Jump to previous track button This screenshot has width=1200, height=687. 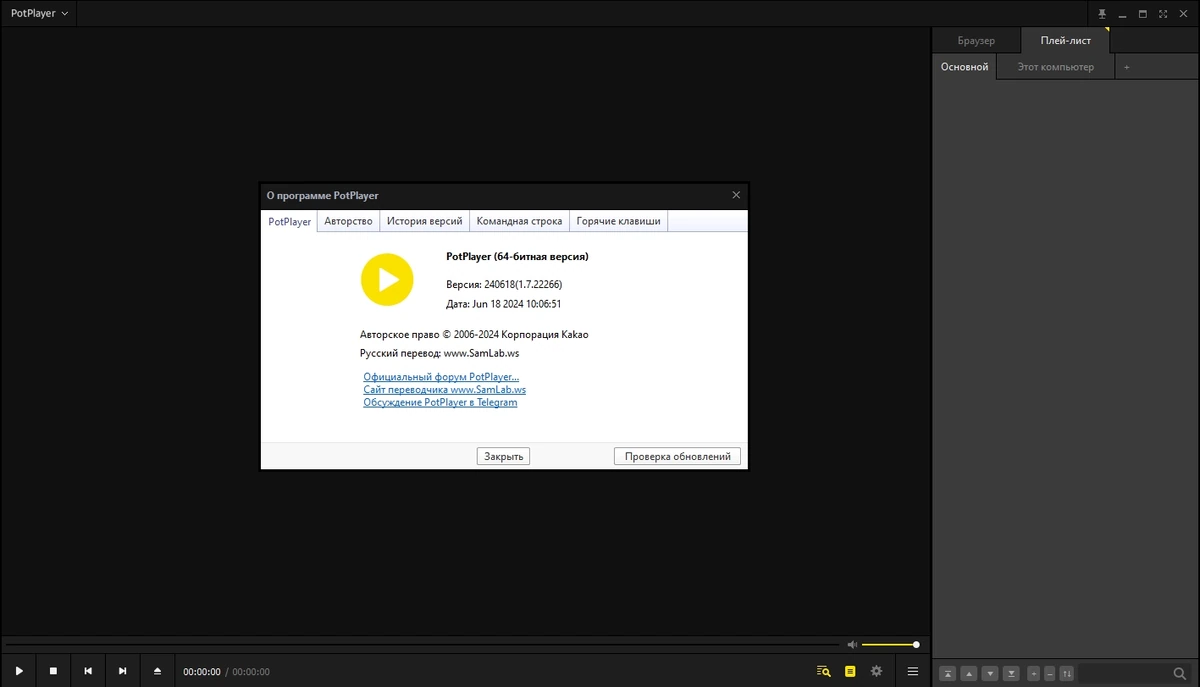[x=88, y=671]
